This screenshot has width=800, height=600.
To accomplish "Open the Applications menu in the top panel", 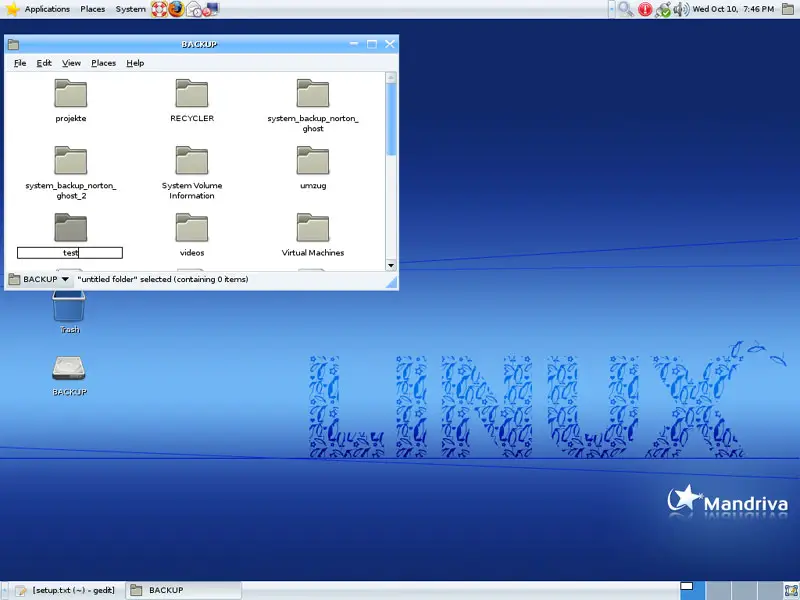I will (x=47, y=9).
